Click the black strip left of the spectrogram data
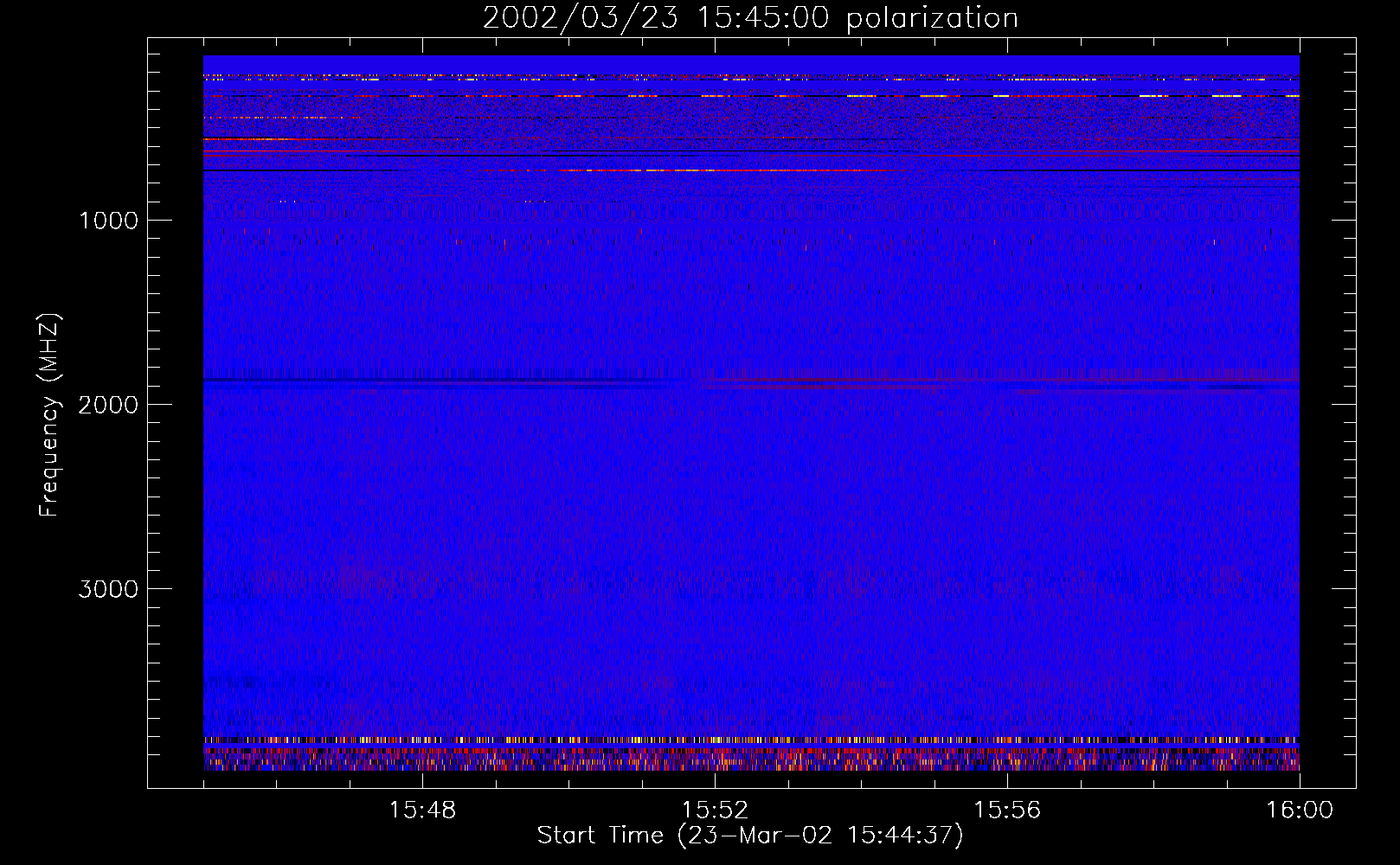This screenshot has width=1400, height=865. [x=176, y=415]
